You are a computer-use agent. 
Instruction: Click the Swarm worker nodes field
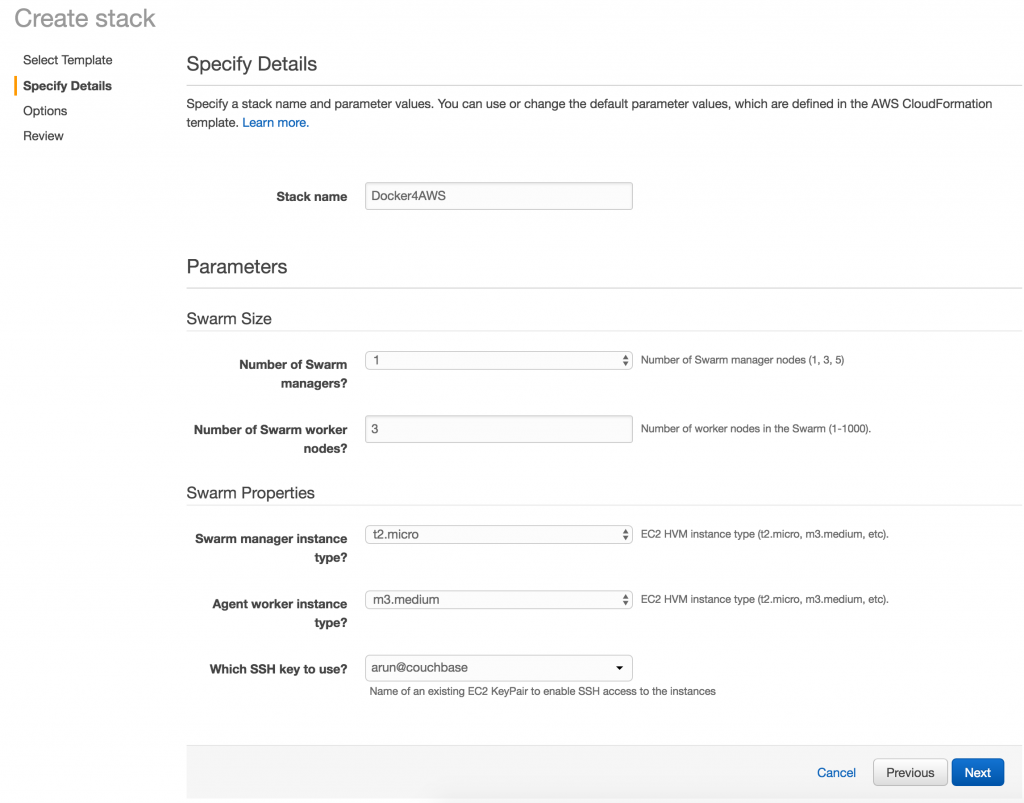point(498,429)
